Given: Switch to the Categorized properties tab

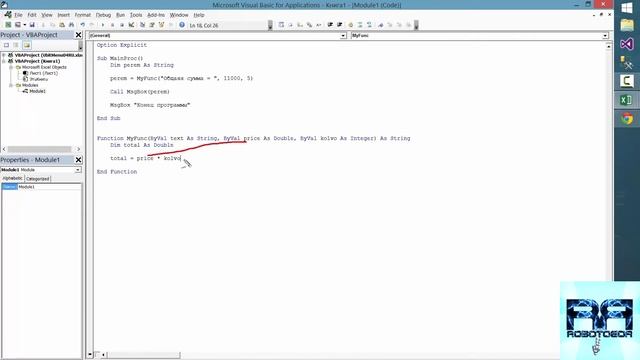Looking at the screenshot, I should (38, 179).
